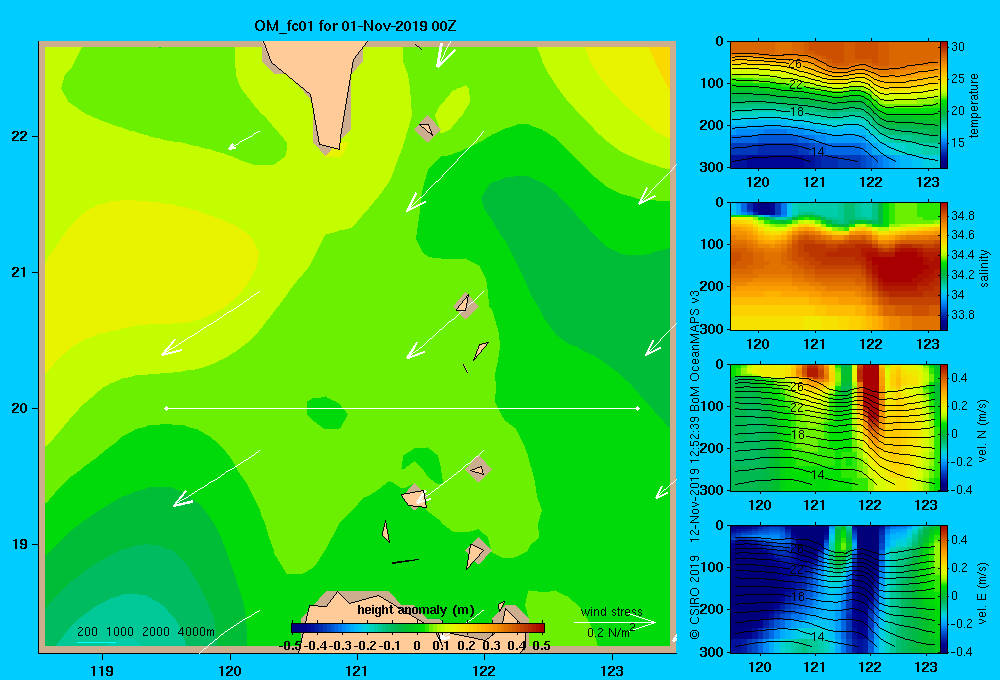
Task: Select the height anomaly colorbar on the main map
Action: pos(418,628)
